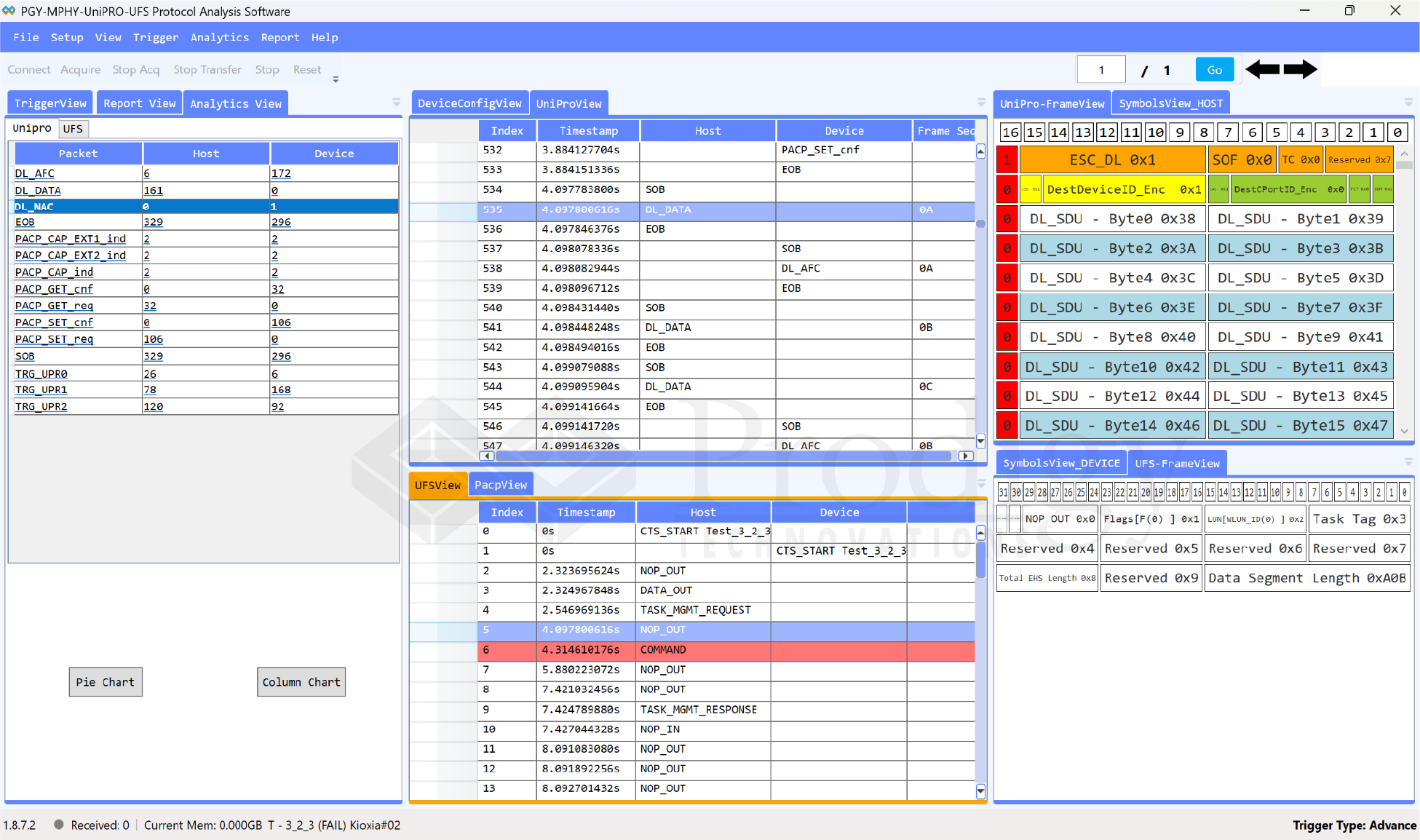
Task: Click the Column Chart button
Action: [301, 682]
